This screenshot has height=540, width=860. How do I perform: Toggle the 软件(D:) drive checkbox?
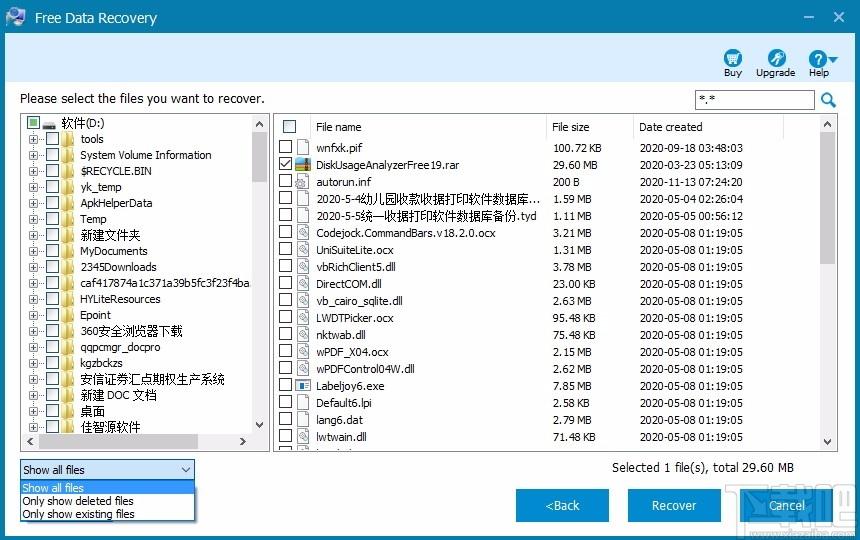click(33, 122)
